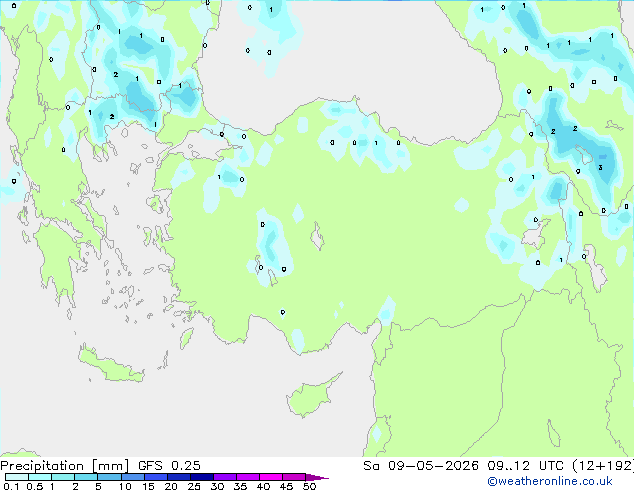Choose the 10–15 mm legend swatch

point(132,477)
